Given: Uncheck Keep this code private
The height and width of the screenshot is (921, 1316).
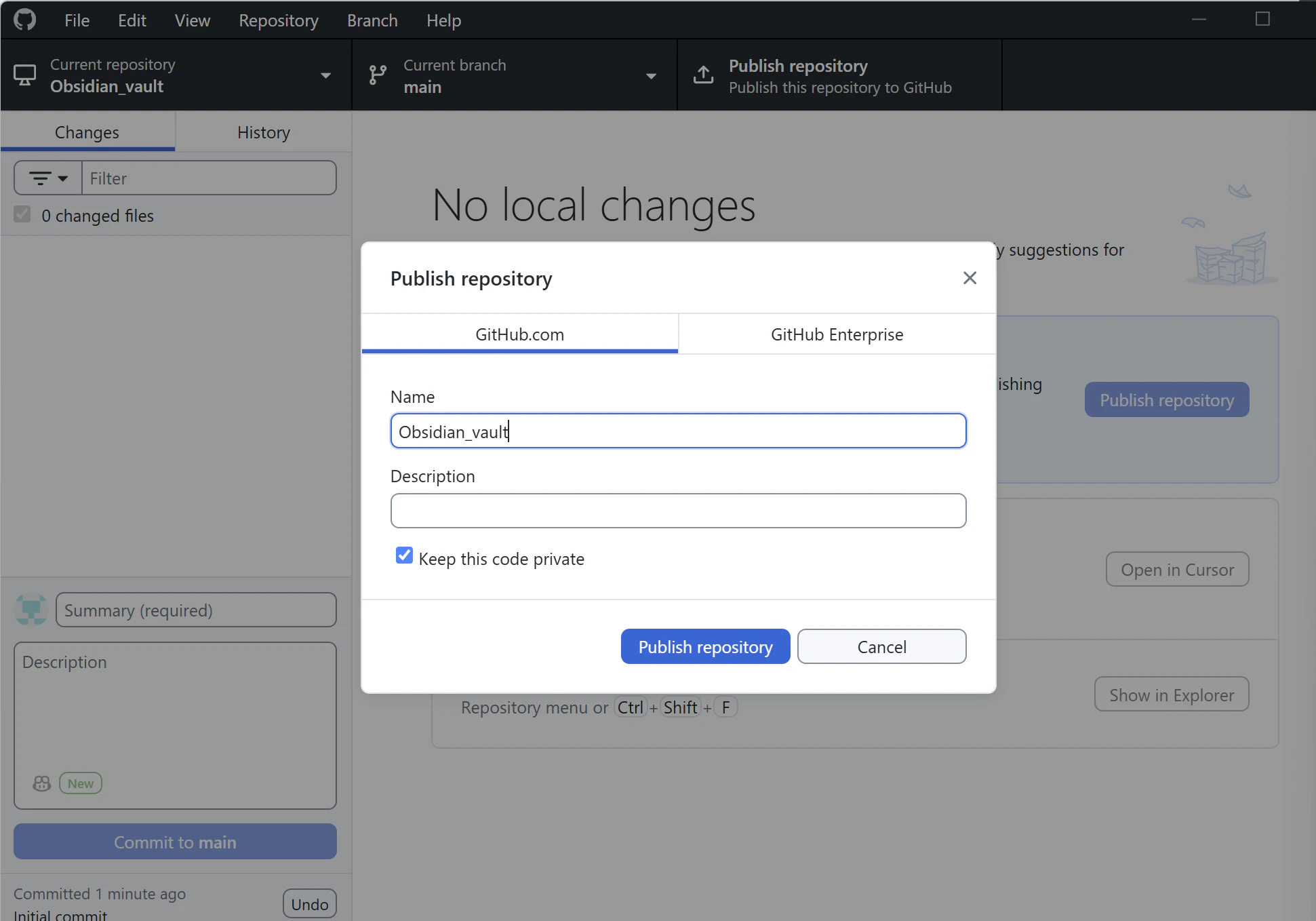Looking at the screenshot, I should [x=404, y=556].
